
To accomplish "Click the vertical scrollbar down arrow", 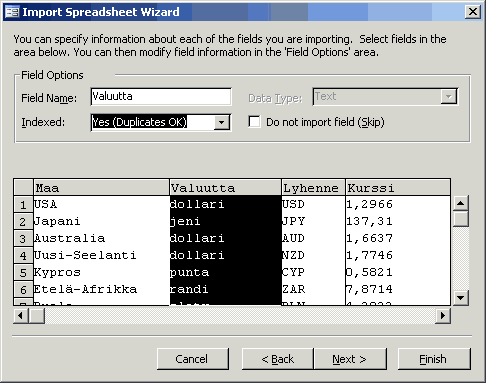I will [x=461, y=298].
